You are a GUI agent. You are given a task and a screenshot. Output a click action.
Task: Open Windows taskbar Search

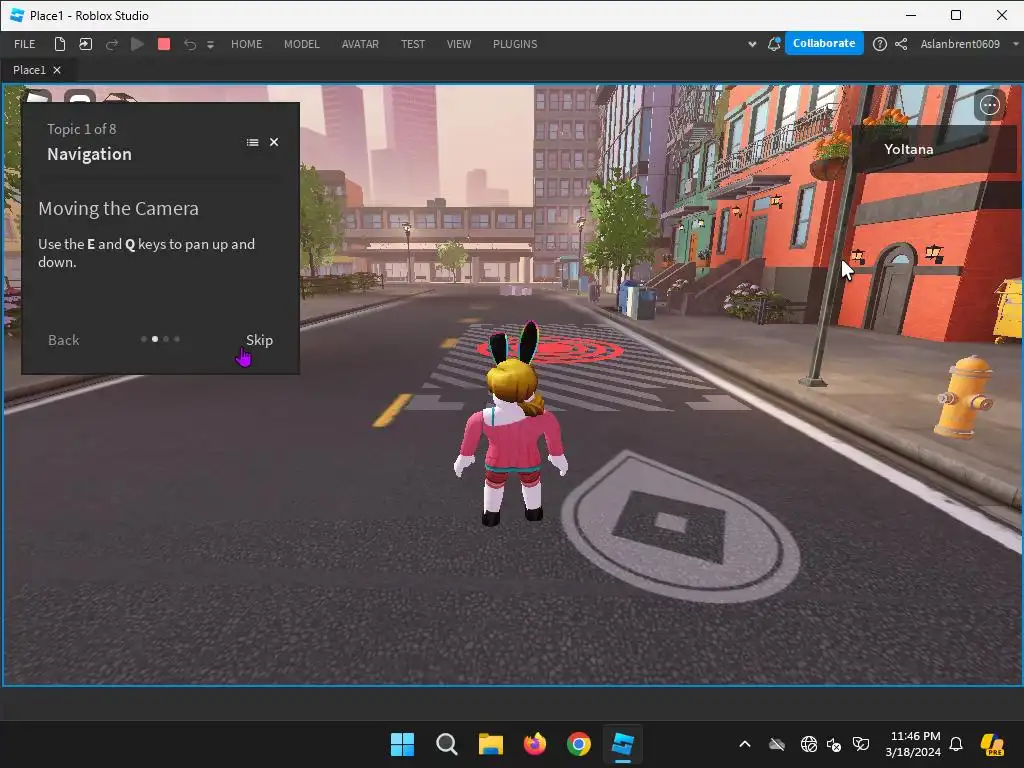tap(447, 744)
